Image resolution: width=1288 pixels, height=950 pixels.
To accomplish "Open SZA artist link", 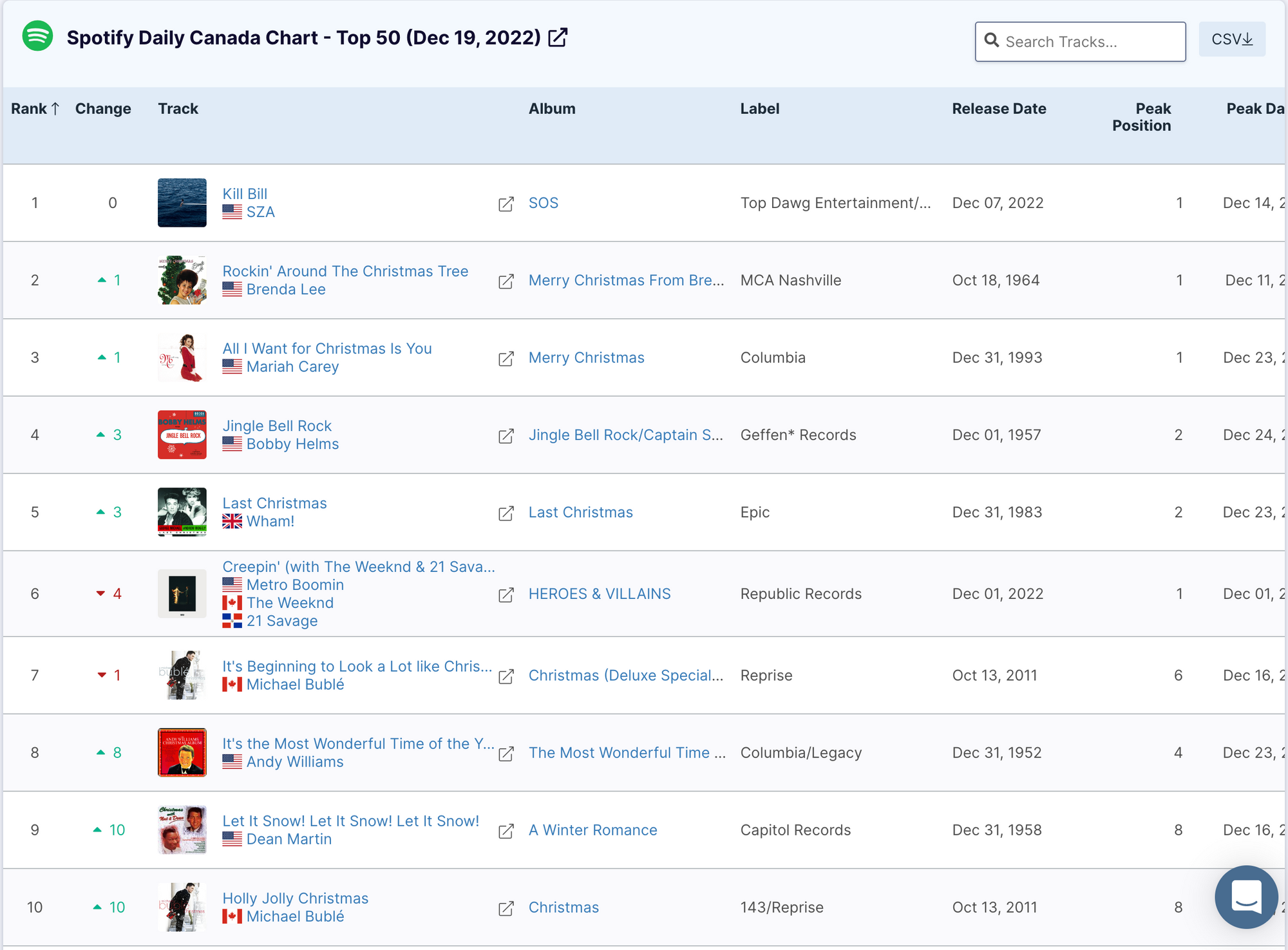I will (261, 212).
